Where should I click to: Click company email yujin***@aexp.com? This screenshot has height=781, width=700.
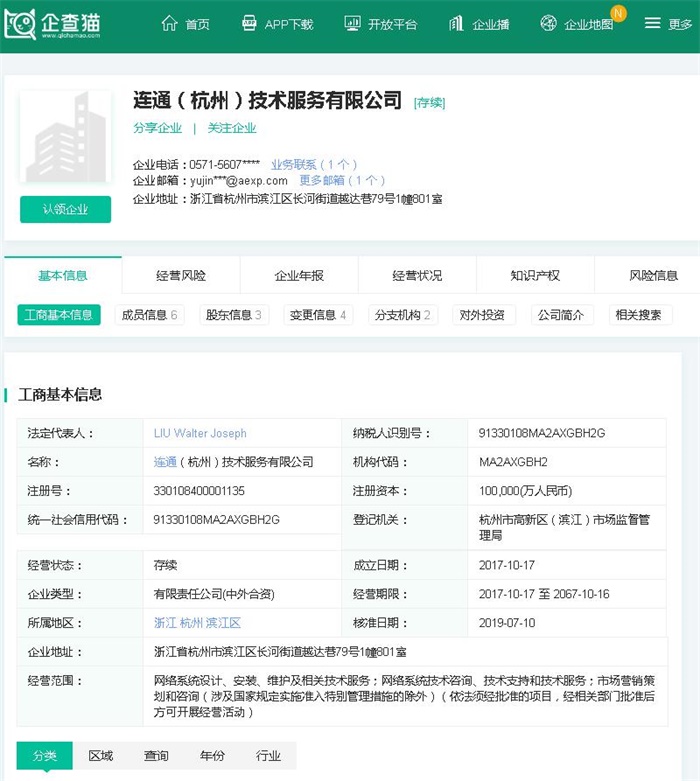[239, 180]
